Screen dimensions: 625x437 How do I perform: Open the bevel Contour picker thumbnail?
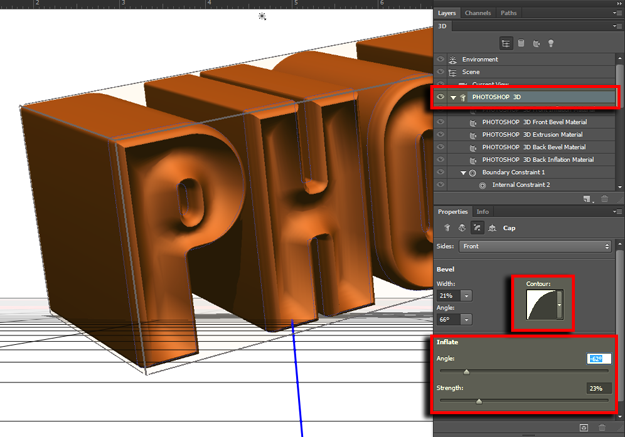coord(541,304)
